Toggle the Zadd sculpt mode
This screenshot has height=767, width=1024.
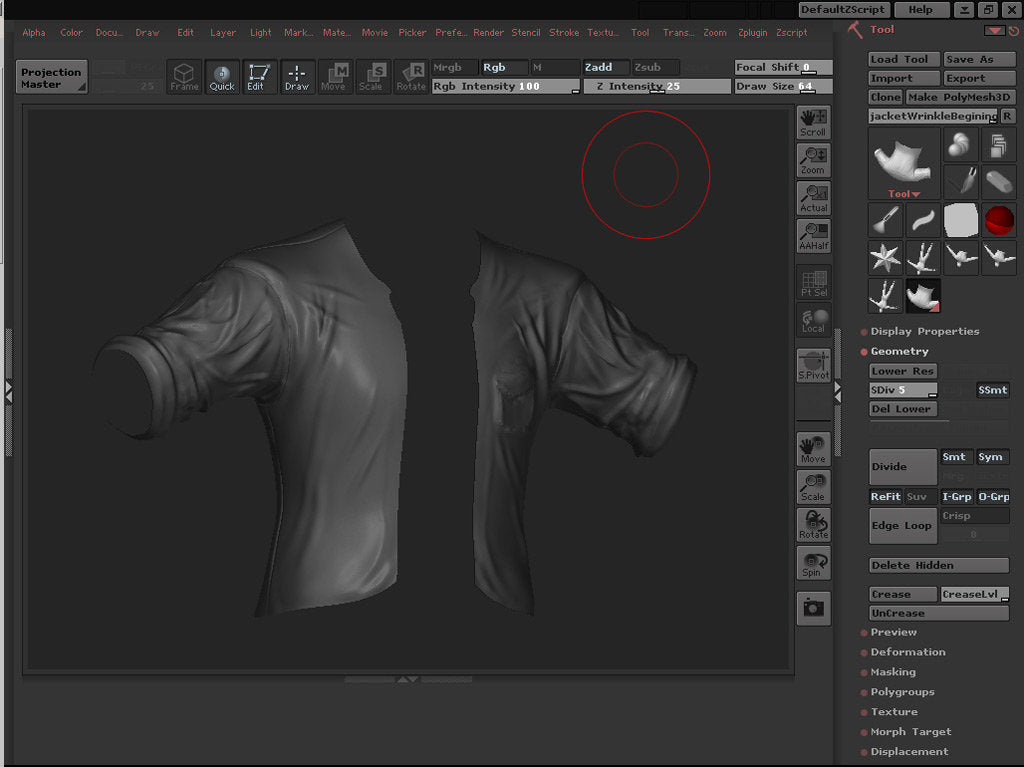pos(605,68)
